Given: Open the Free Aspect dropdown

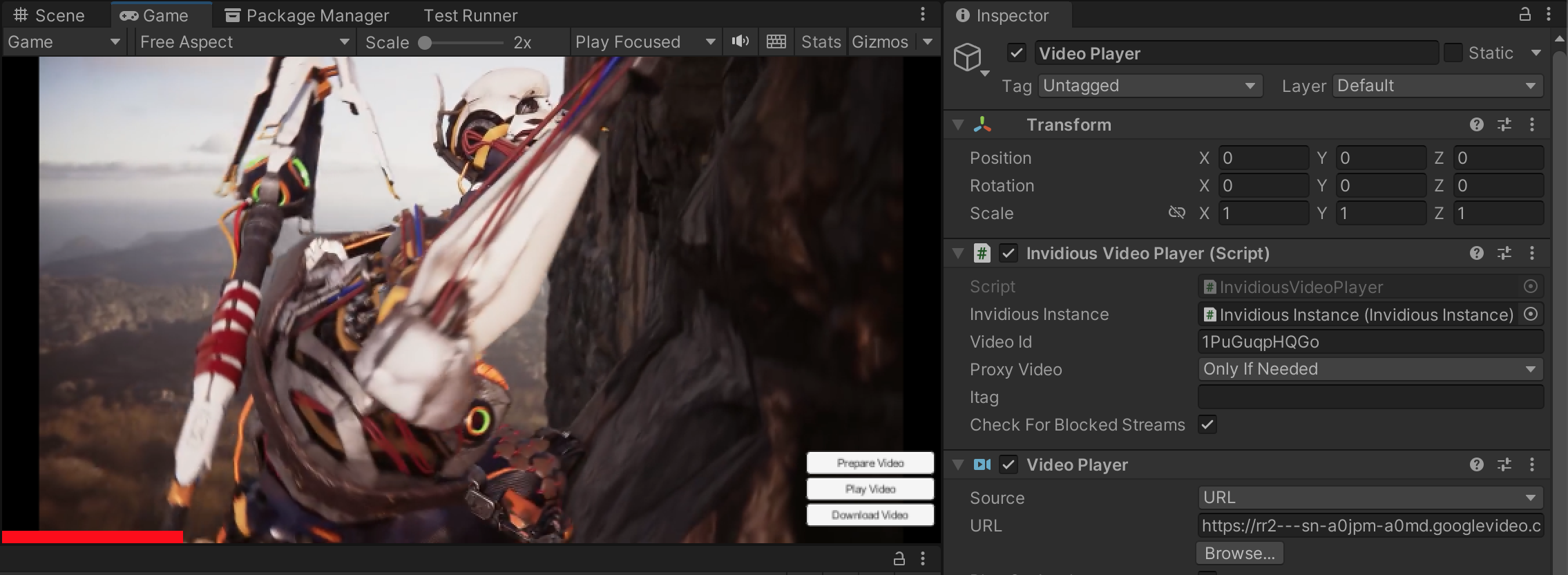Looking at the screenshot, I should [245, 41].
